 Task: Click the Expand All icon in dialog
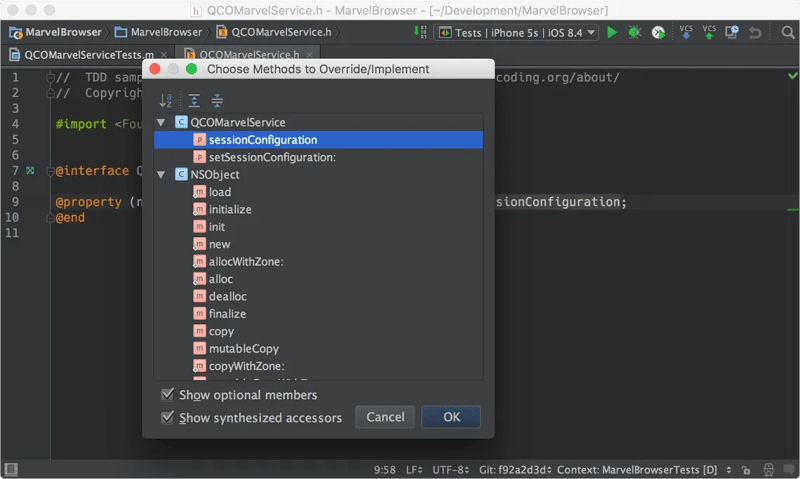click(x=194, y=100)
